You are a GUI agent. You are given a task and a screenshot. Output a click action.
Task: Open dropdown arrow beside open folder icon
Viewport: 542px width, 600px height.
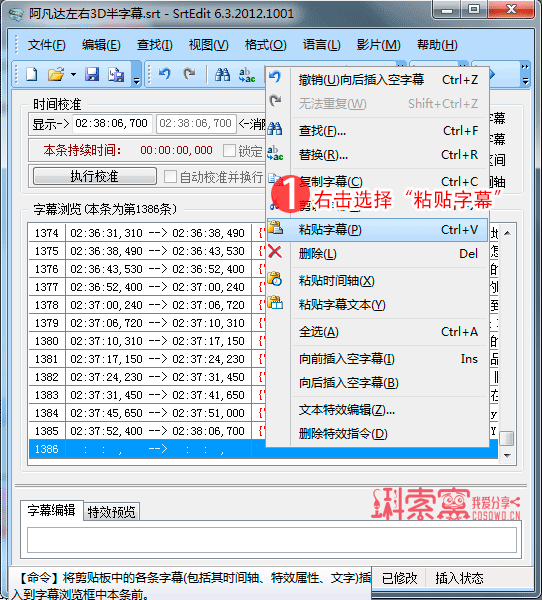click(x=73, y=75)
